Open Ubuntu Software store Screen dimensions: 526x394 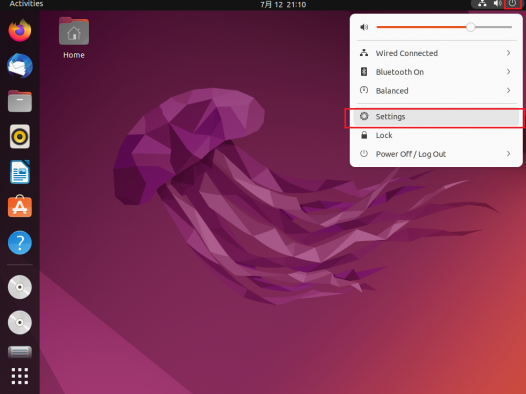coord(20,206)
